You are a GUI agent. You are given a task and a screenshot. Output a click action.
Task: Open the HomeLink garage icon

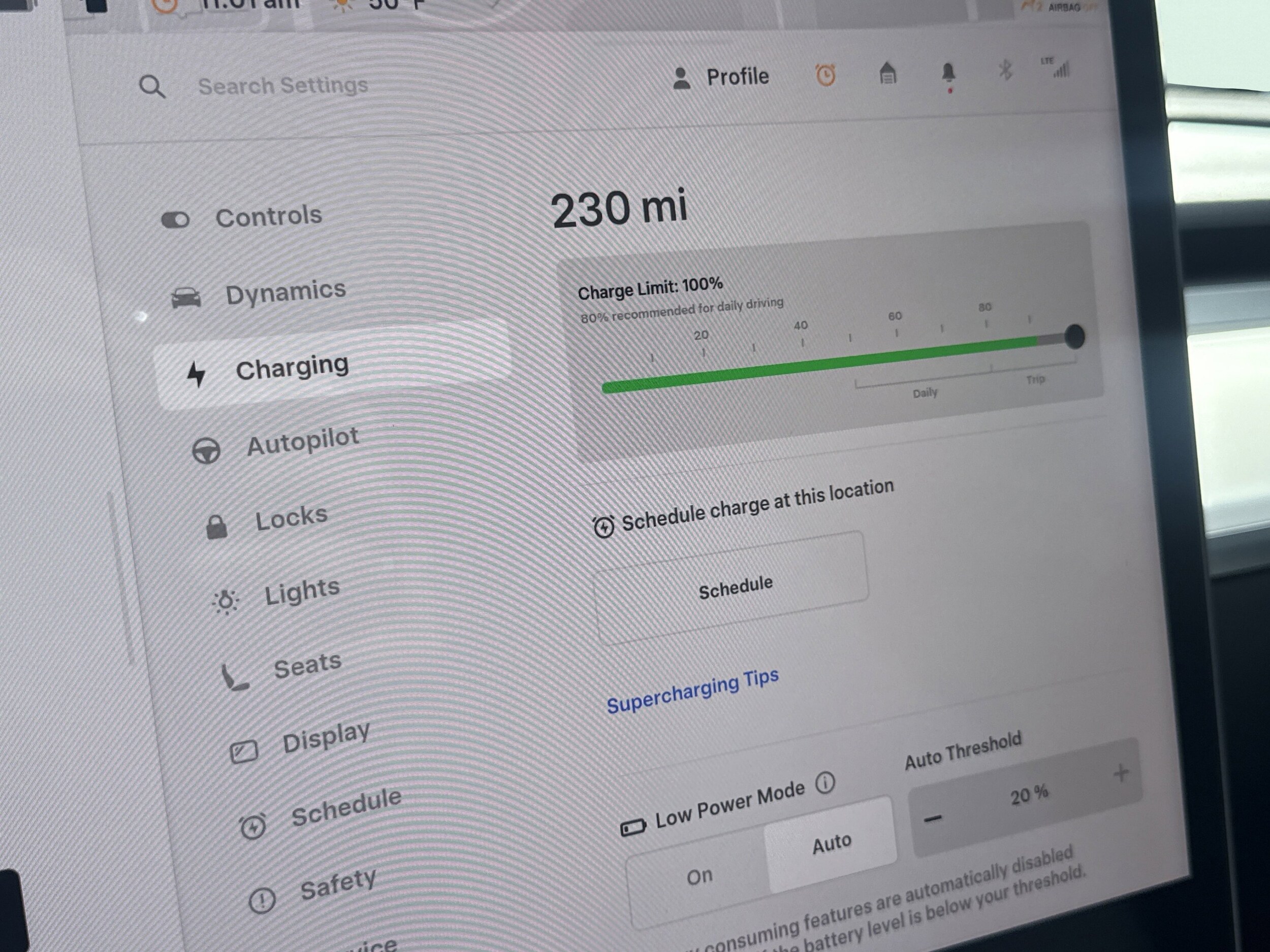pyautogui.click(x=887, y=74)
